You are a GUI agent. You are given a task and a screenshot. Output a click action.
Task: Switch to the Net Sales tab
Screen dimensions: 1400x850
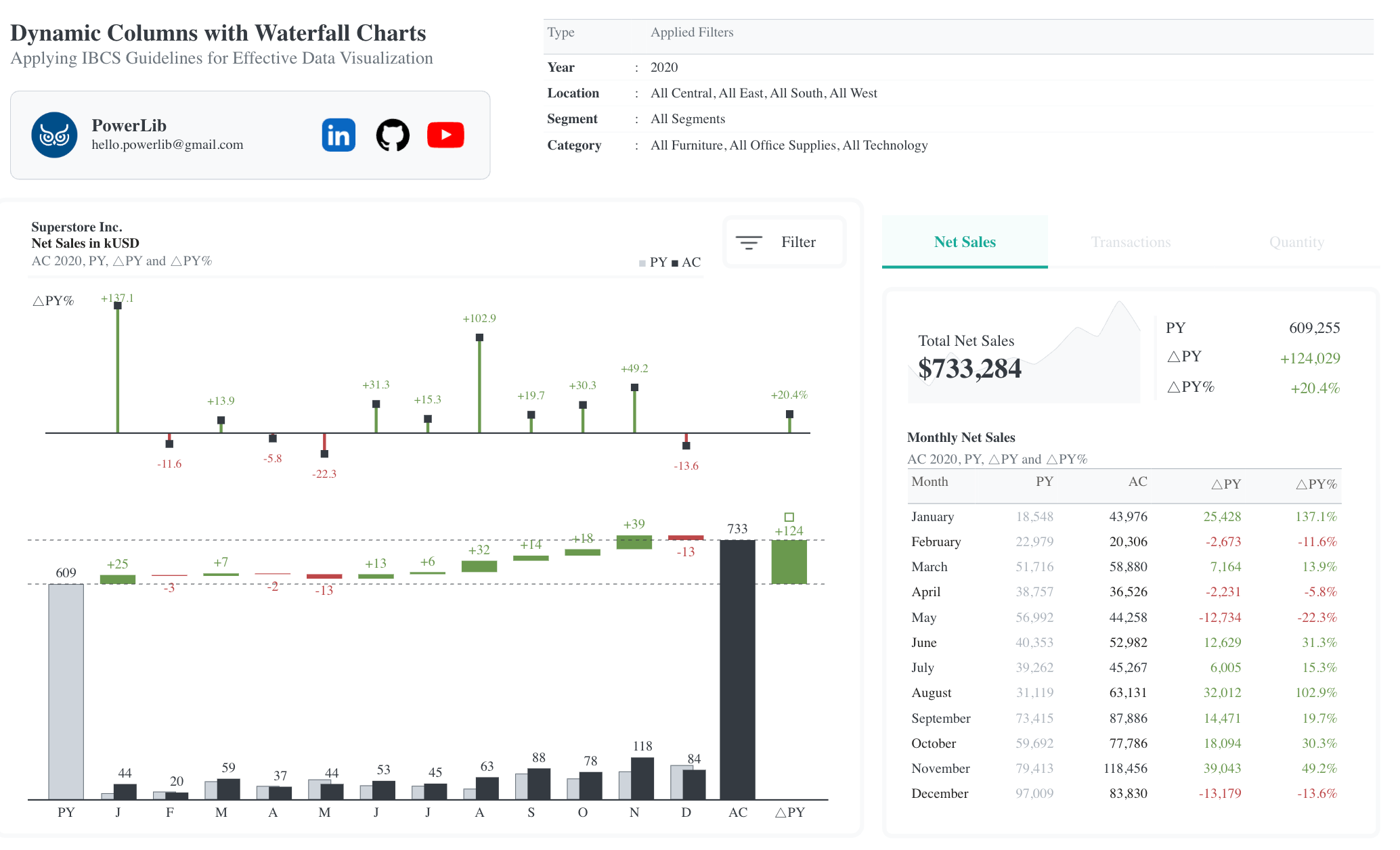click(965, 242)
